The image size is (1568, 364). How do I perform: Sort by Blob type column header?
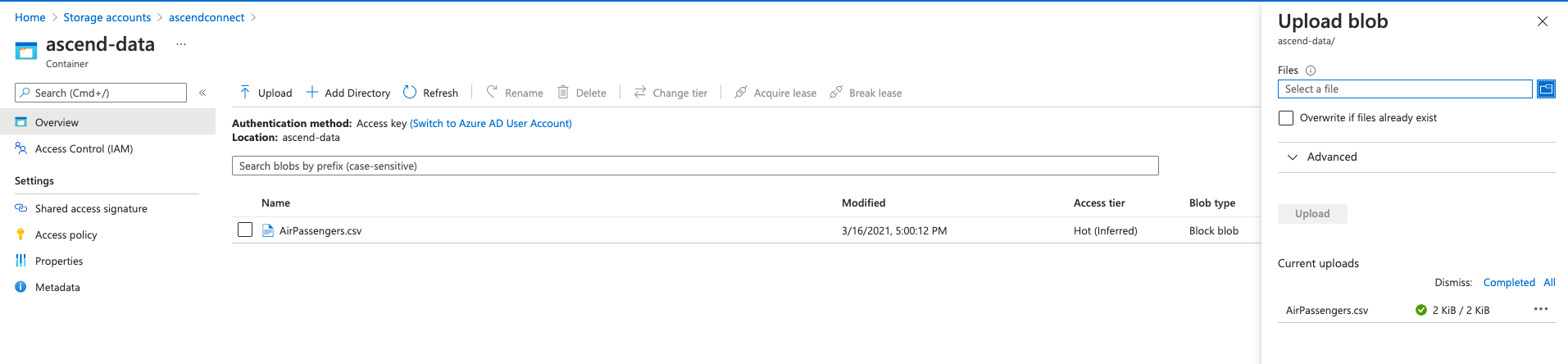(1212, 202)
